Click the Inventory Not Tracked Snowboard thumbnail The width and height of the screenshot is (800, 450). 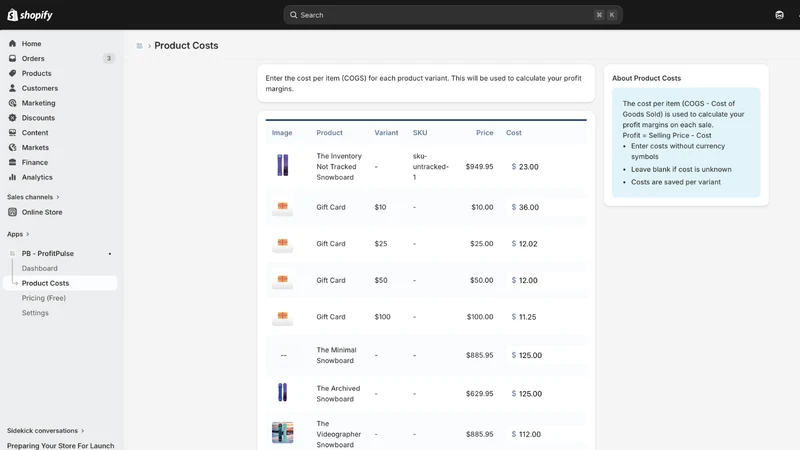point(283,165)
